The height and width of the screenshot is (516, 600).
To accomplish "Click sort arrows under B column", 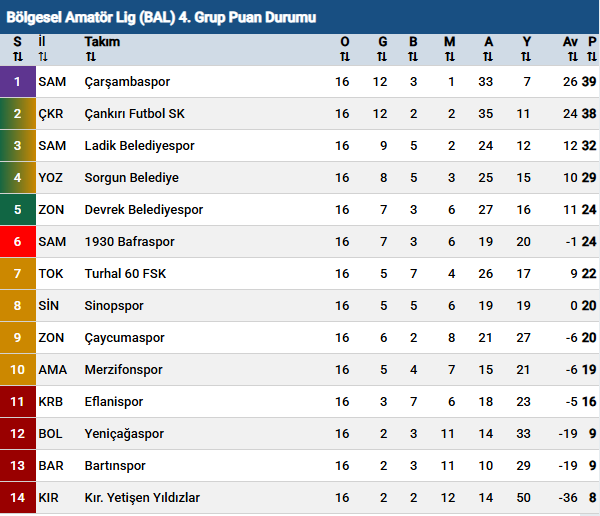I will (413, 56).
